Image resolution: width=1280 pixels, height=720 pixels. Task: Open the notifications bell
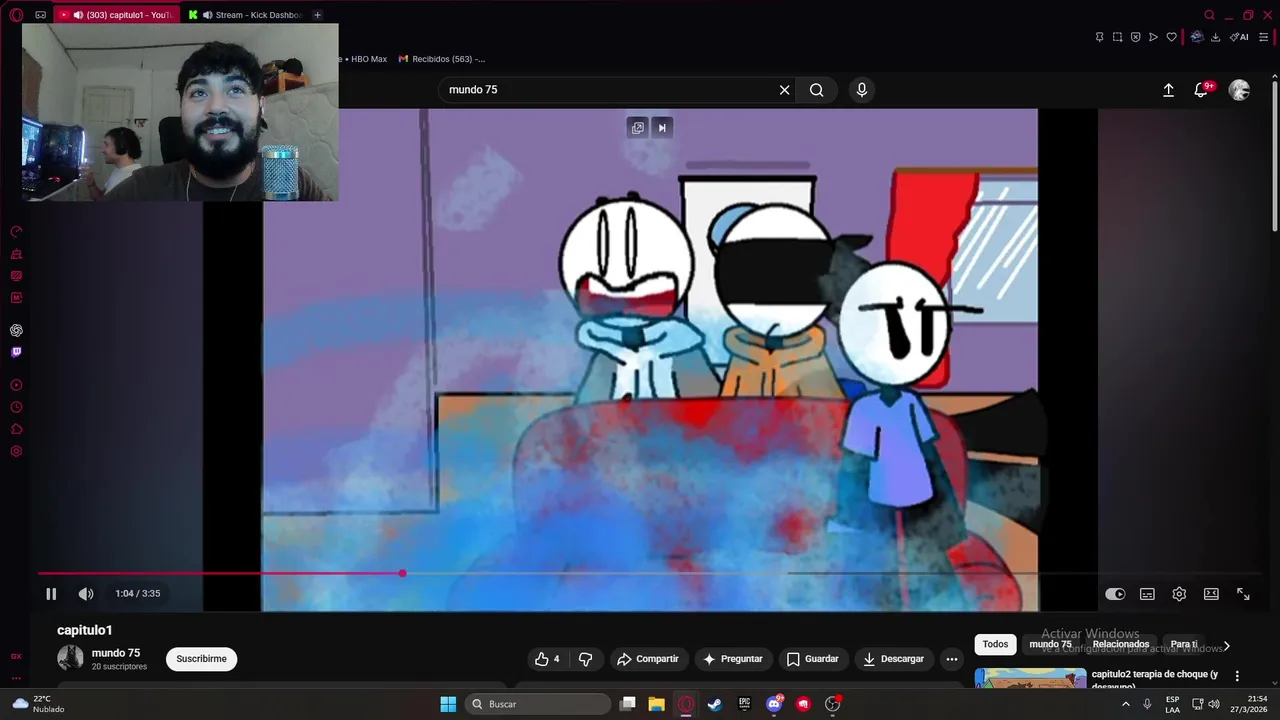pyautogui.click(x=1202, y=90)
